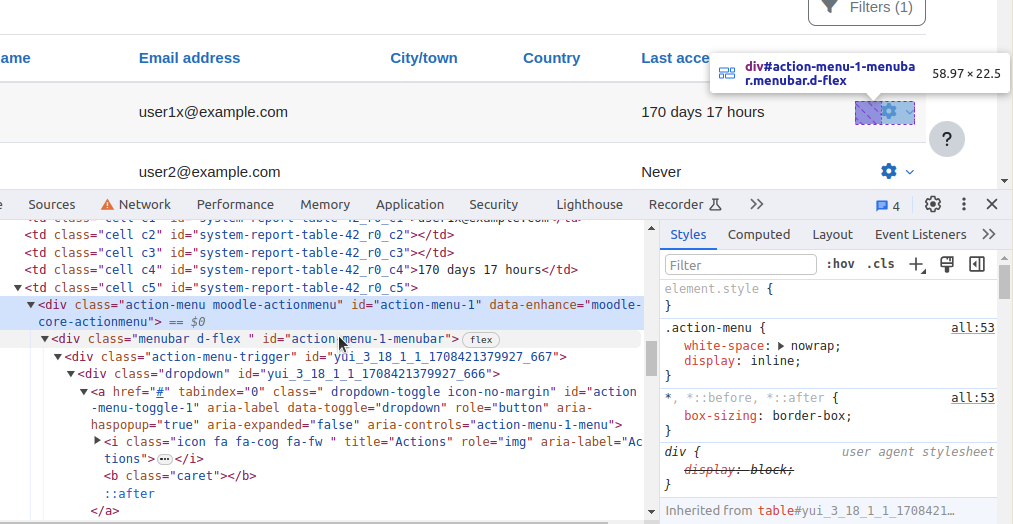The height and width of the screenshot is (524, 1013).
Task: Click the Elements panel vertical scrollbar thumb
Action: (651, 357)
